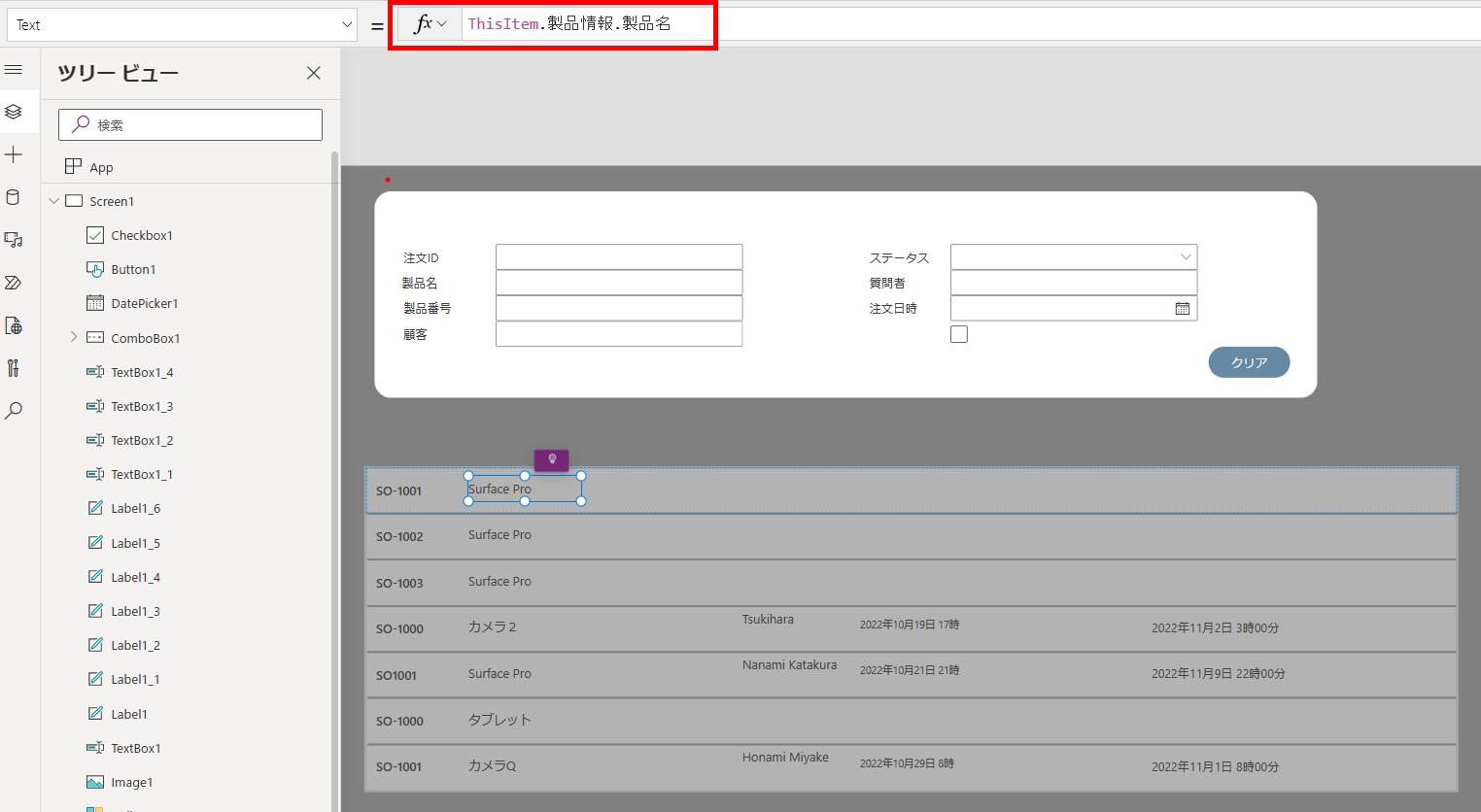Click the date 2022年11月9日 22時00分
This screenshot has width=1481, height=812.
(1219, 673)
